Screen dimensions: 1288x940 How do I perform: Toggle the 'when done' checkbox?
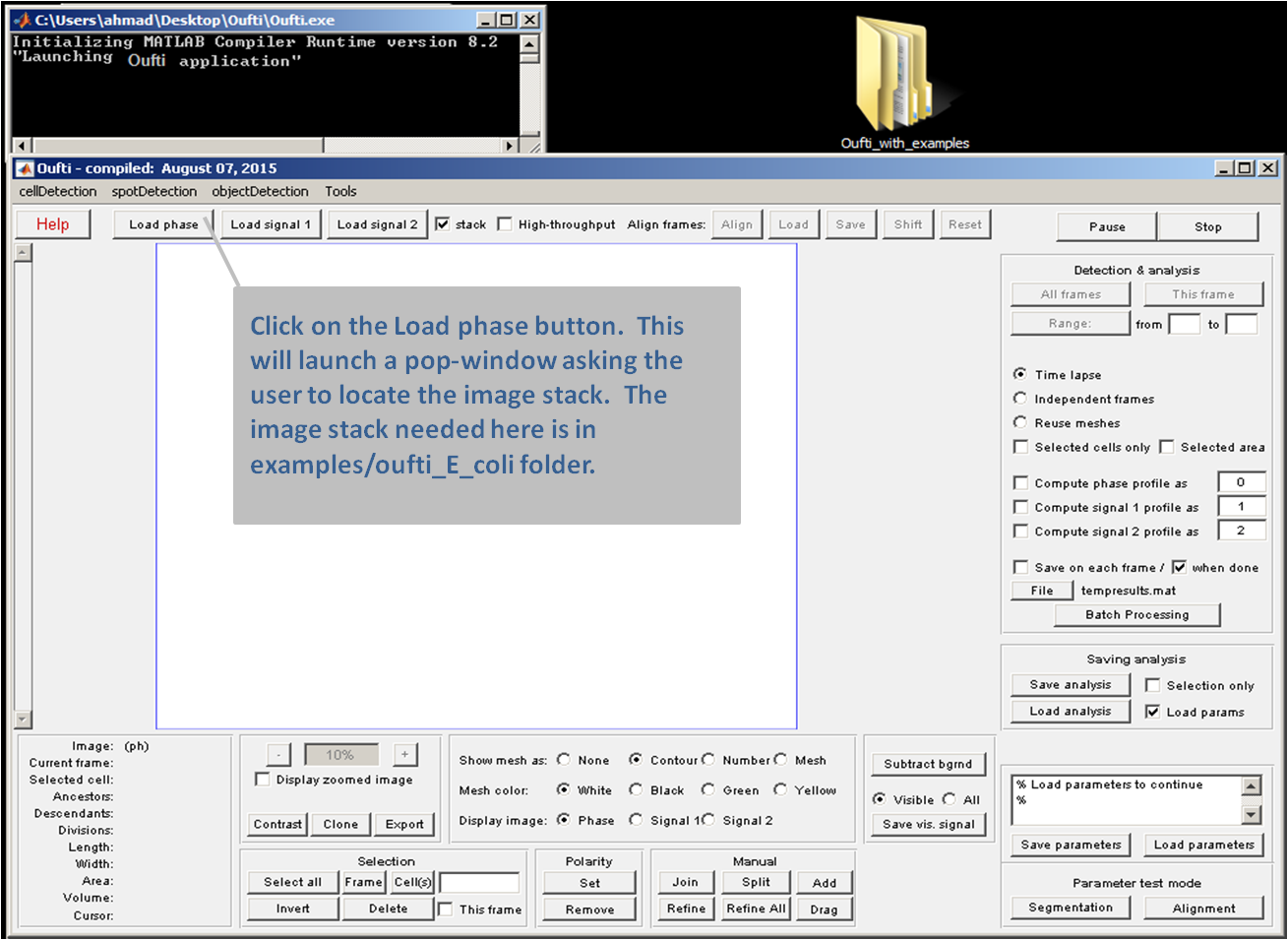1179,568
